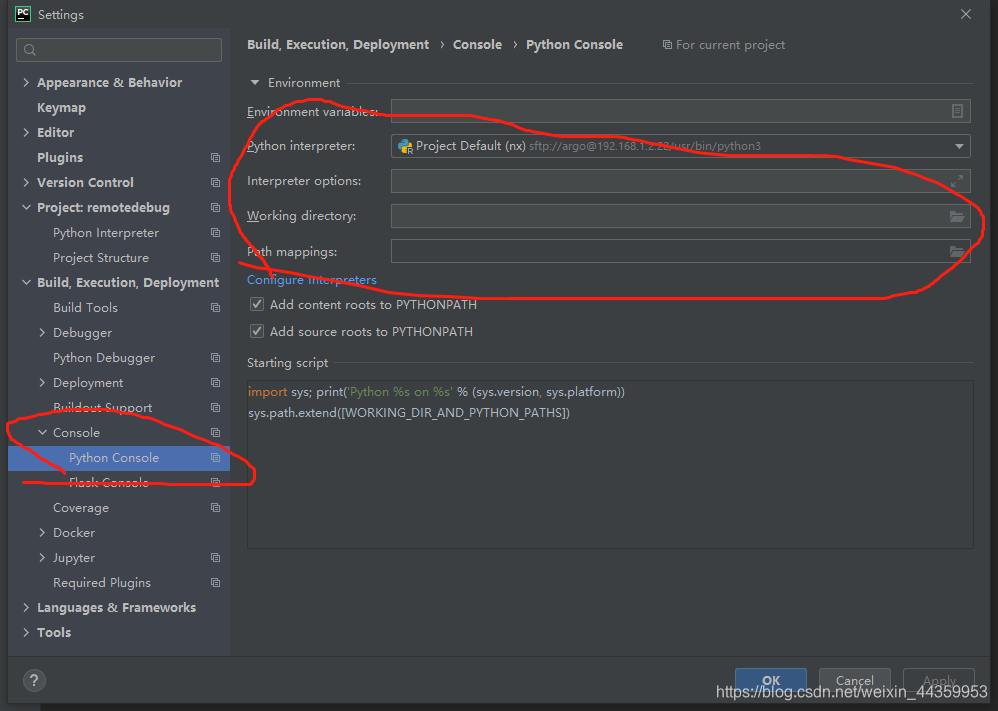The height and width of the screenshot is (711, 998).
Task: Click Build, Execution, Deployment breadcrumb
Action: (338, 45)
